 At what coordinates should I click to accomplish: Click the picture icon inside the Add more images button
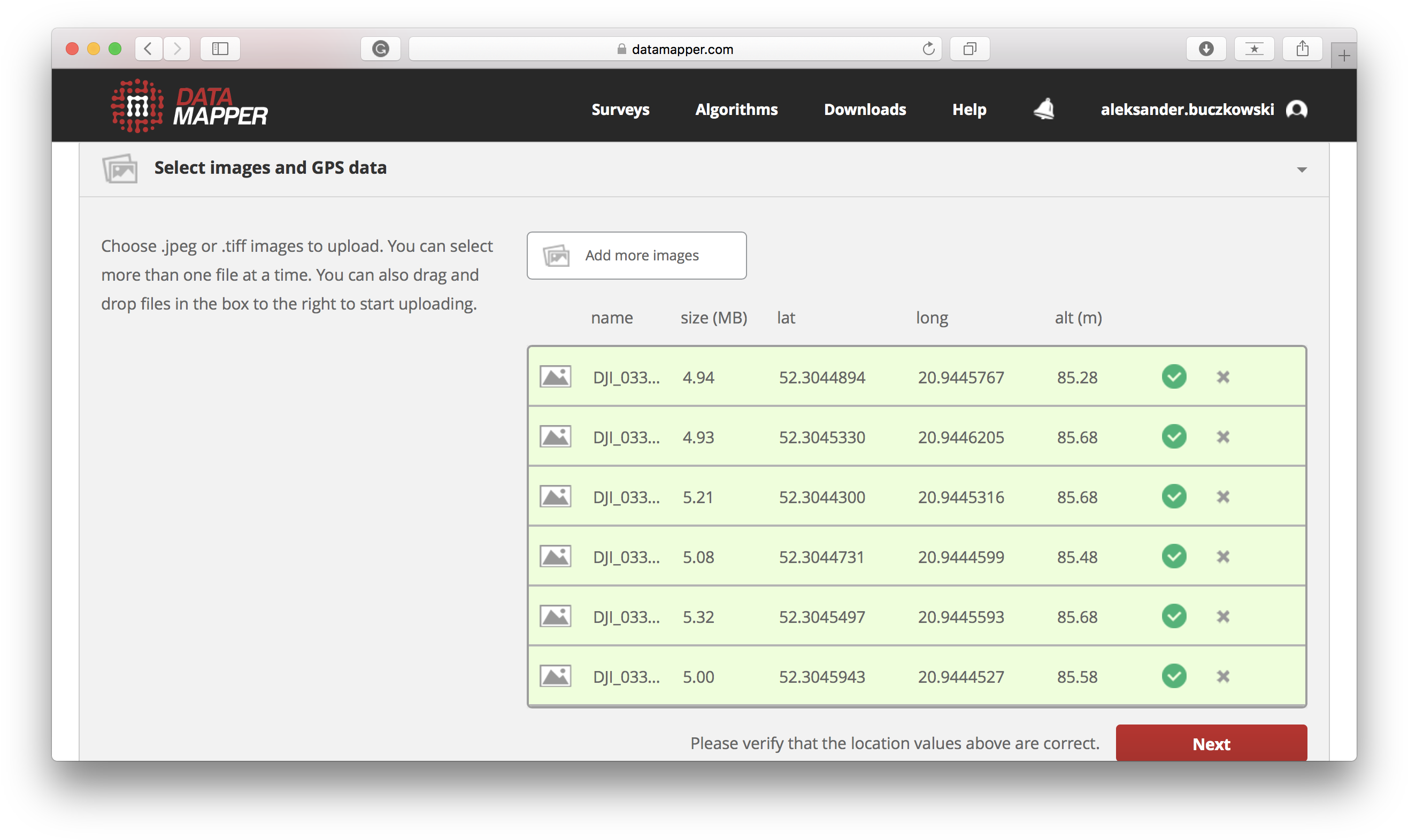(556, 255)
